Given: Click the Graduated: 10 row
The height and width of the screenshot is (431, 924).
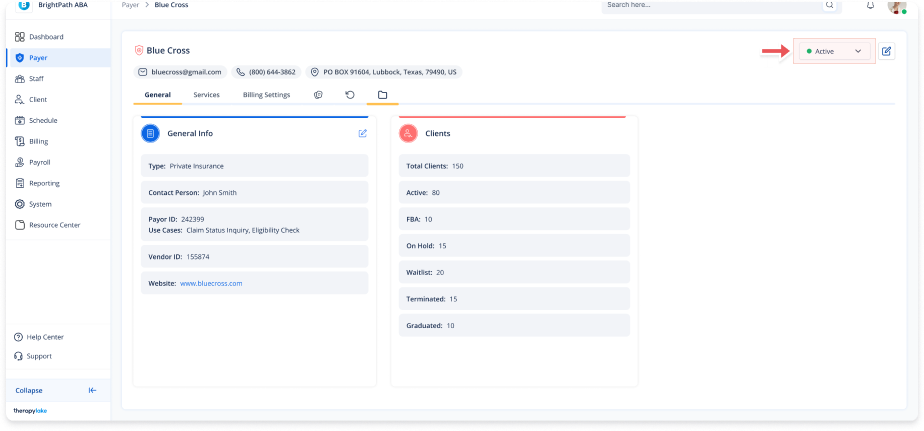Looking at the screenshot, I should [514, 325].
